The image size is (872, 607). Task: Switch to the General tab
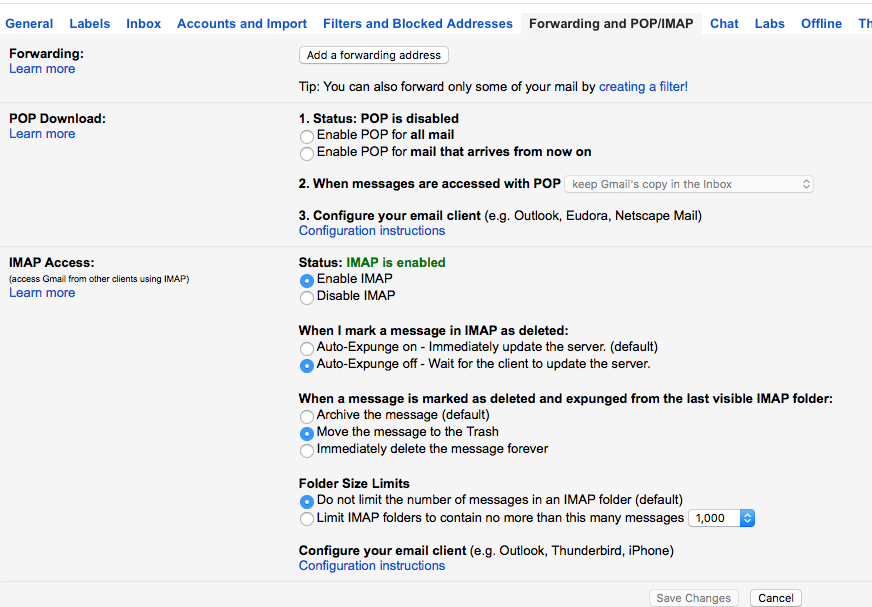[29, 23]
